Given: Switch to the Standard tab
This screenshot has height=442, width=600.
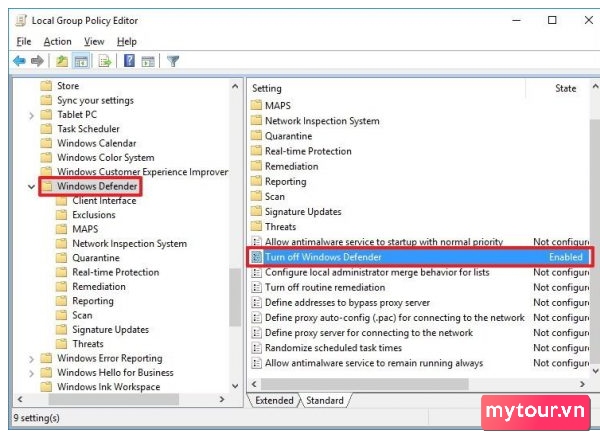Looking at the screenshot, I should click(x=325, y=400).
